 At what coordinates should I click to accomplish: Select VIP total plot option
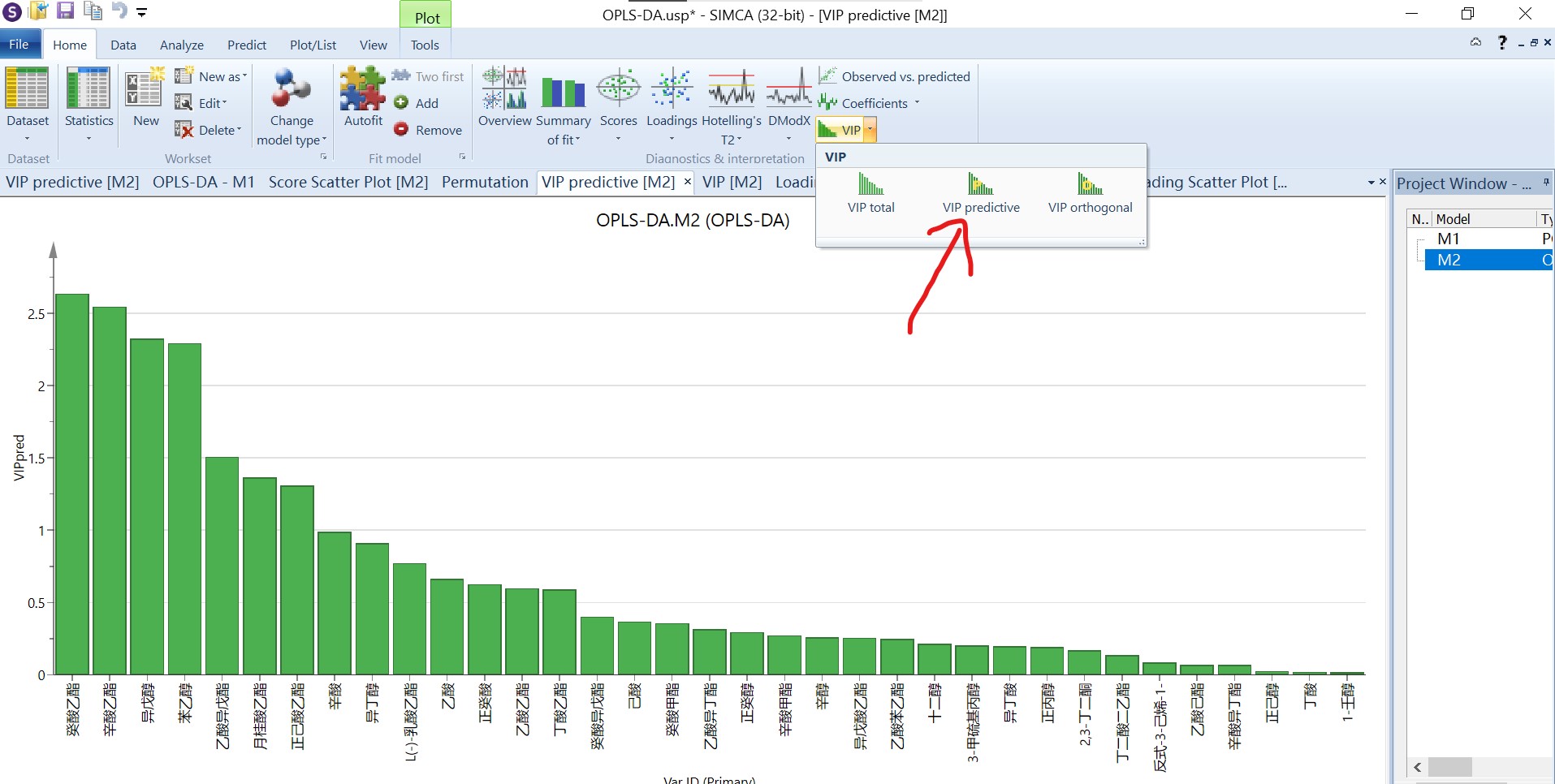[870, 193]
